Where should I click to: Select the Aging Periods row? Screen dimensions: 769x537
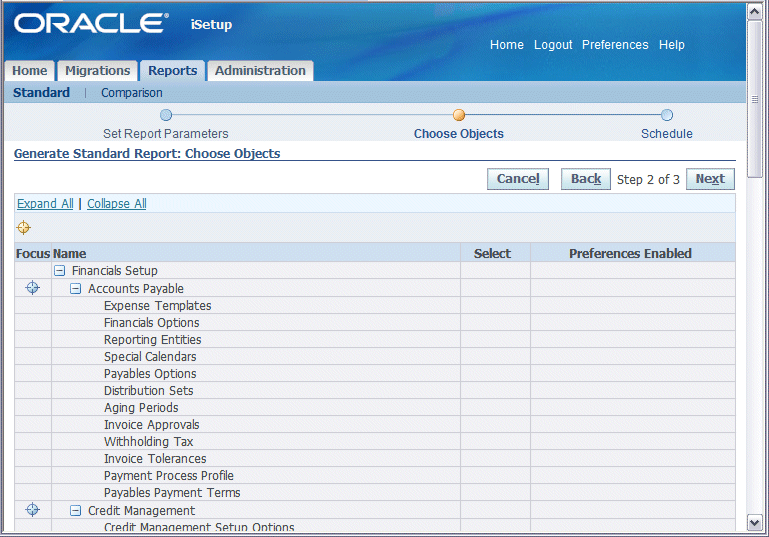[x=375, y=408]
